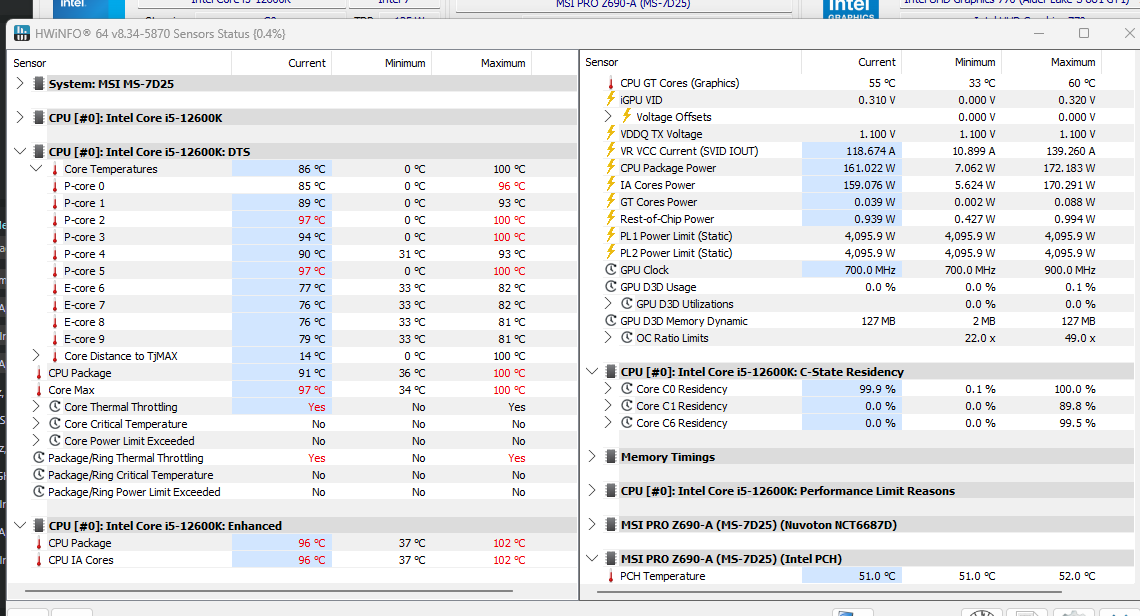
Task: Click clock icon beside Package/Ring Thermal Throttling
Action: [x=39, y=457]
